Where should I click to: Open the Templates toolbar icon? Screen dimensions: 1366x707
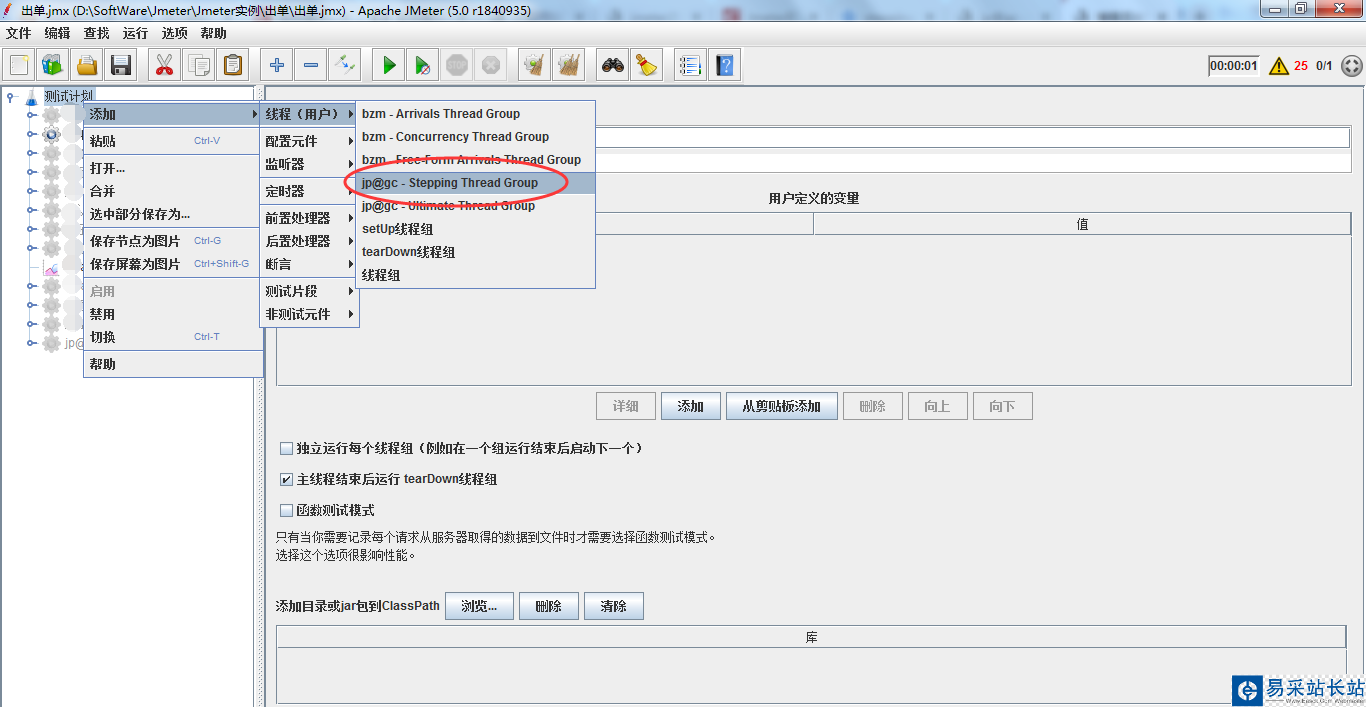coord(53,66)
